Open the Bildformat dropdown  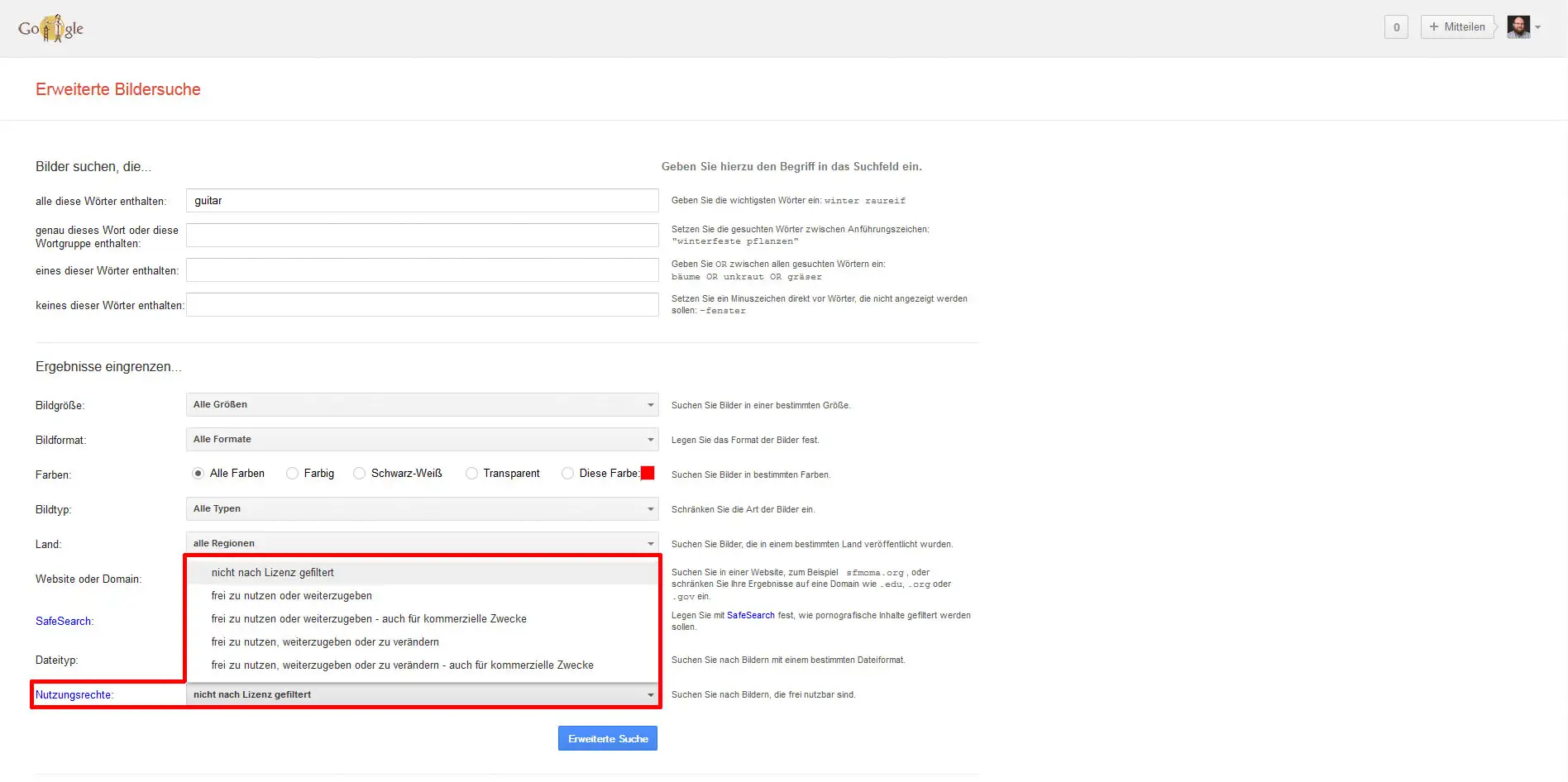coord(423,439)
